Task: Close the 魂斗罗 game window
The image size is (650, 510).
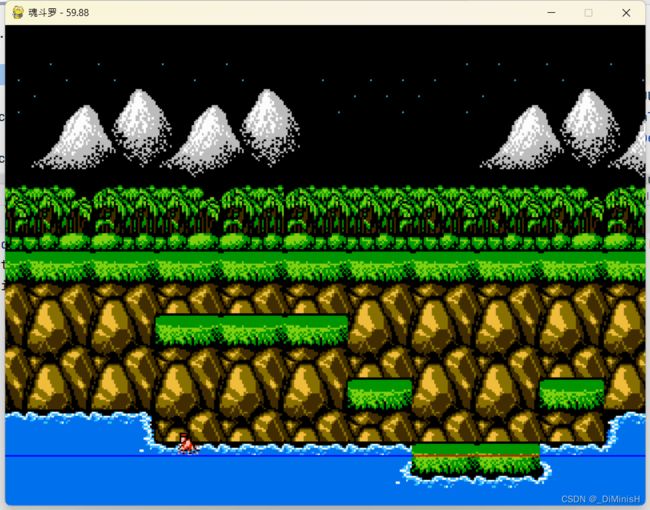Action: tap(626, 13)
